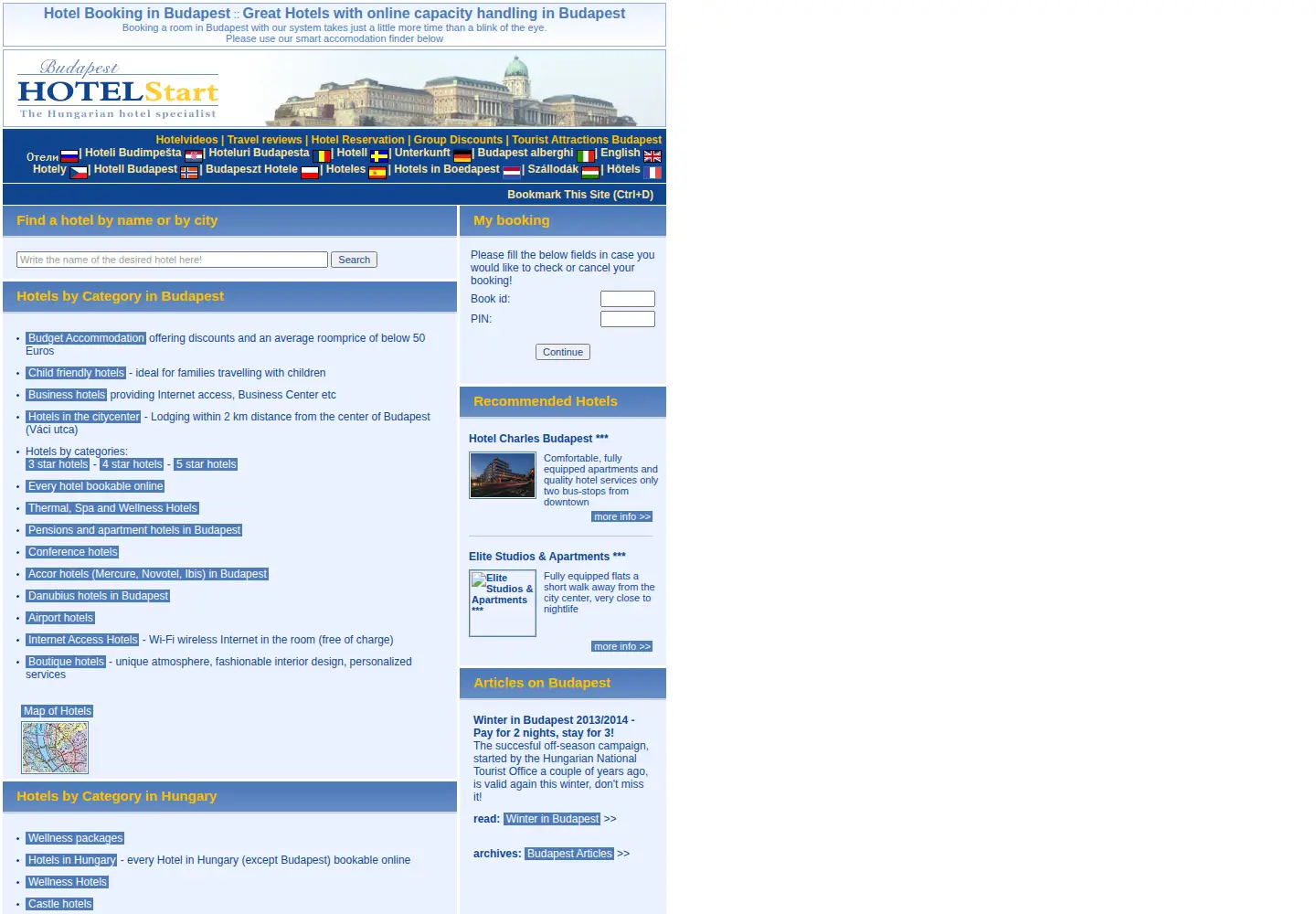Click the Romanian flag icon
Screen dimensions: 1316x914
322,156
